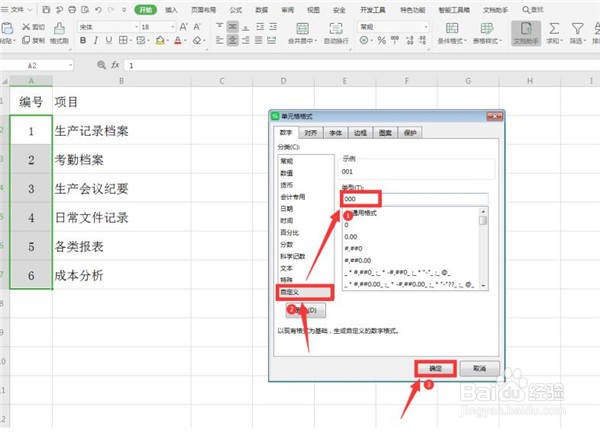Click the type input field containing 000
This screenshot has height=432, width=600.
415,199
